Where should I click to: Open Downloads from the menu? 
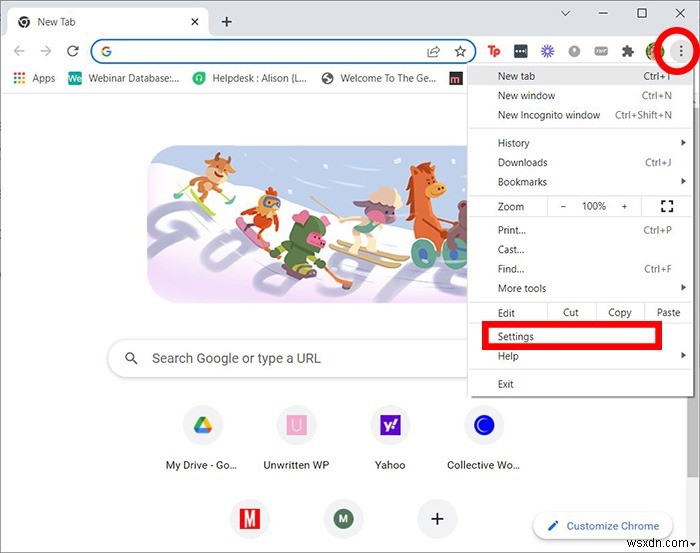point(580,162)
